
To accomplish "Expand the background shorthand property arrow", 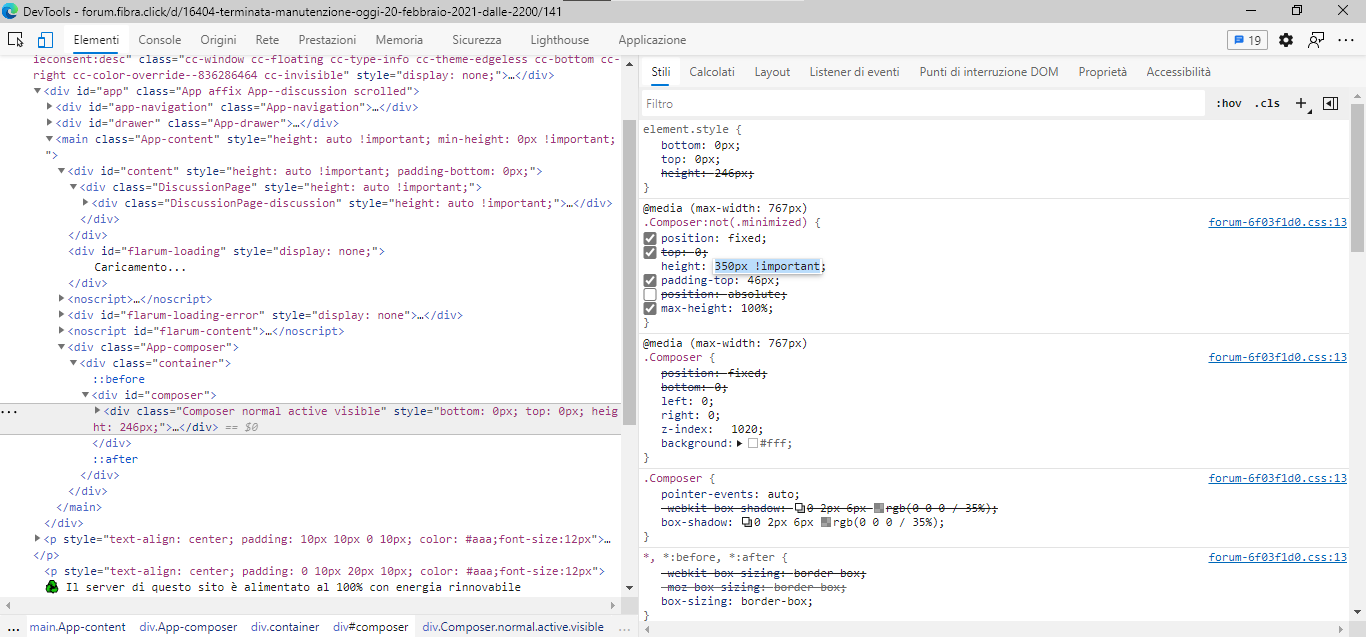I will pyautogui.click(x=740, y=444).
